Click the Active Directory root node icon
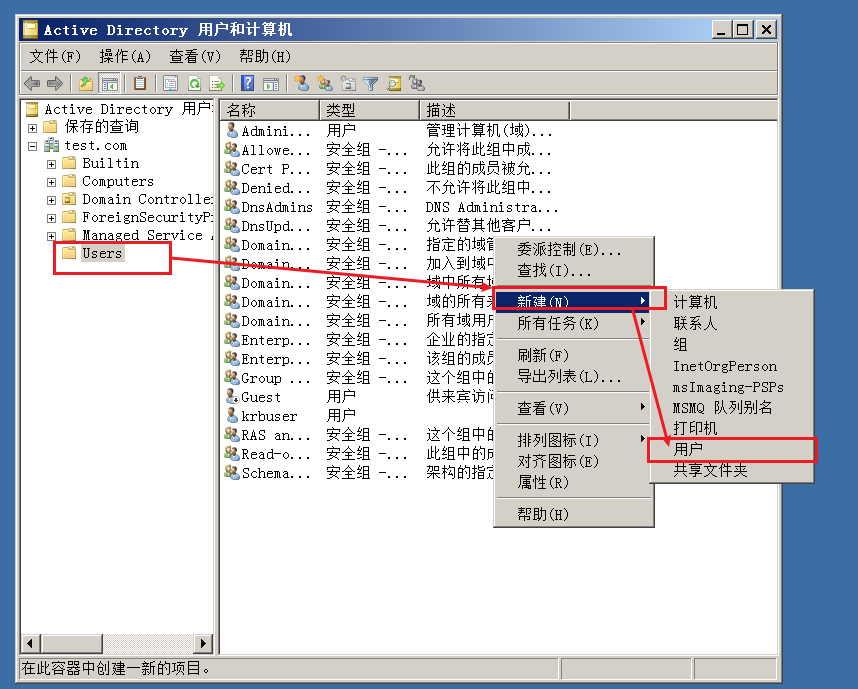This screenshot has height=689, width=858. [32, 109]
